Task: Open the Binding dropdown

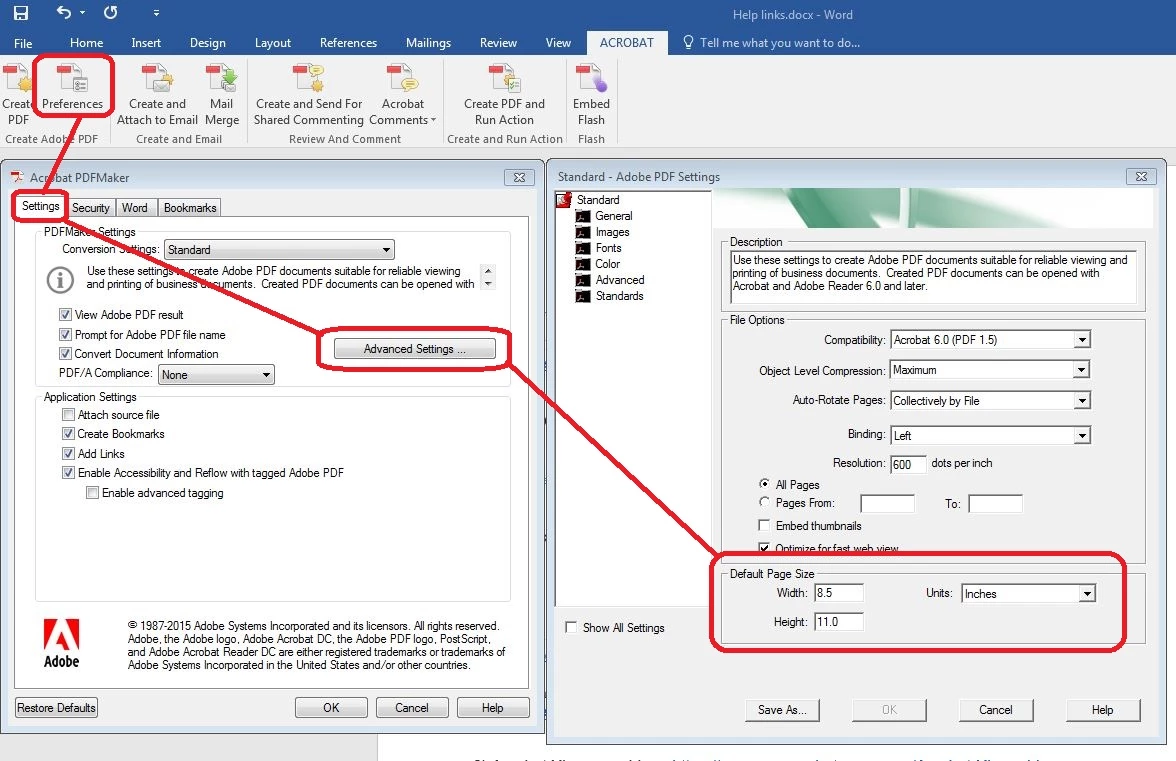Action: (990, 436)
